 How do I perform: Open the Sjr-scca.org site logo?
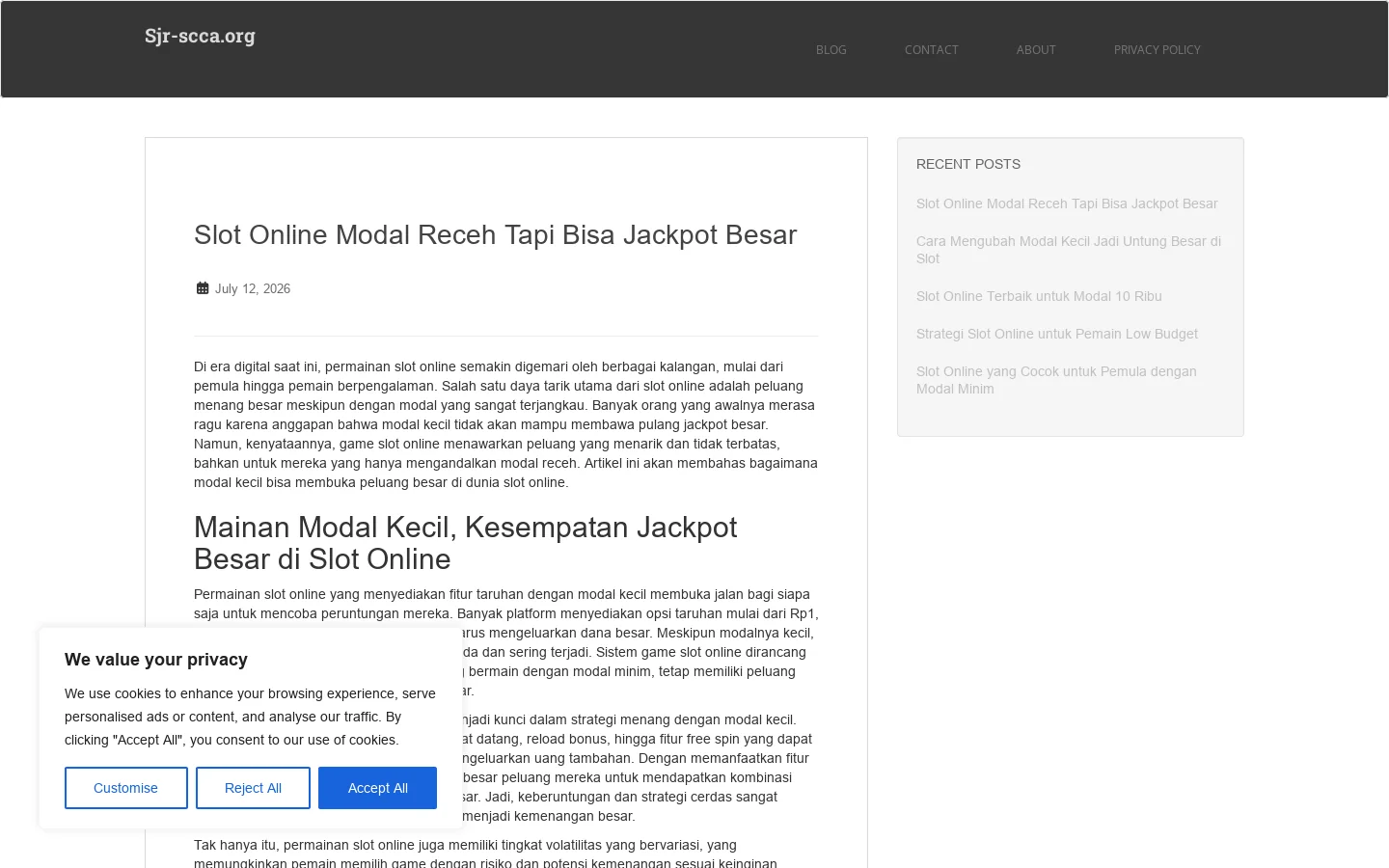point(200,37)
